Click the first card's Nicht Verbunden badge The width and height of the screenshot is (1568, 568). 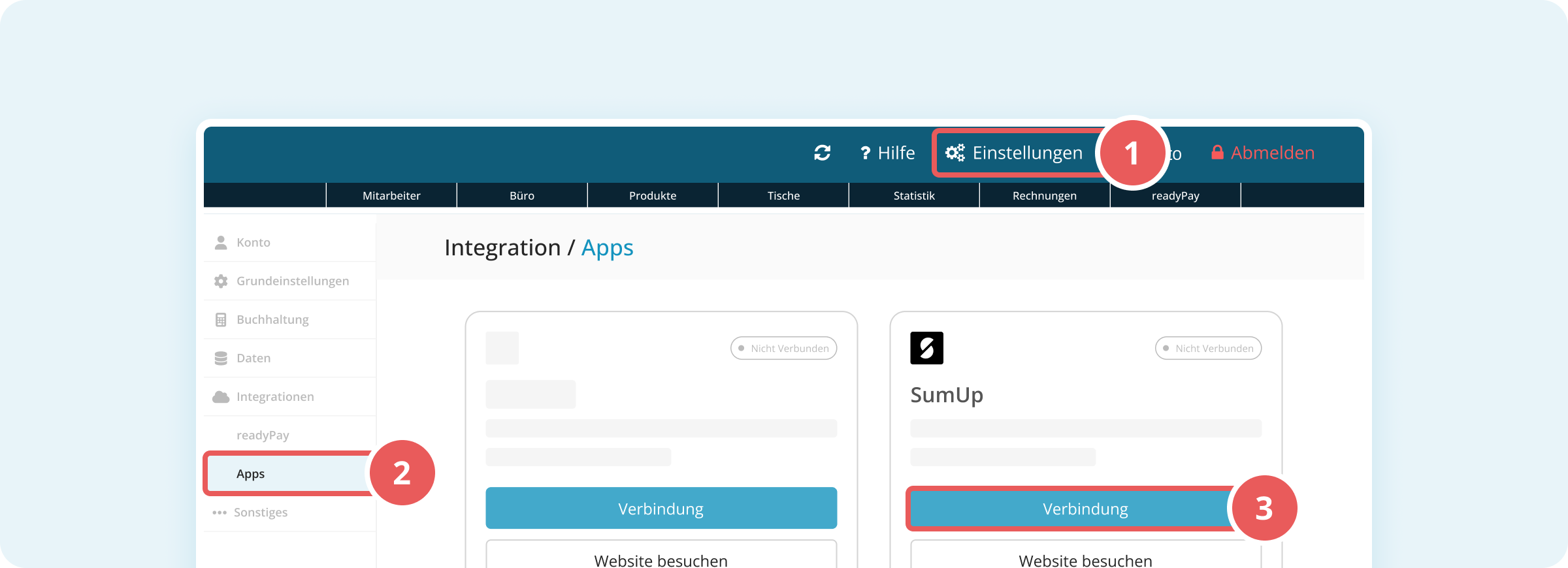[x=783, y=348]
